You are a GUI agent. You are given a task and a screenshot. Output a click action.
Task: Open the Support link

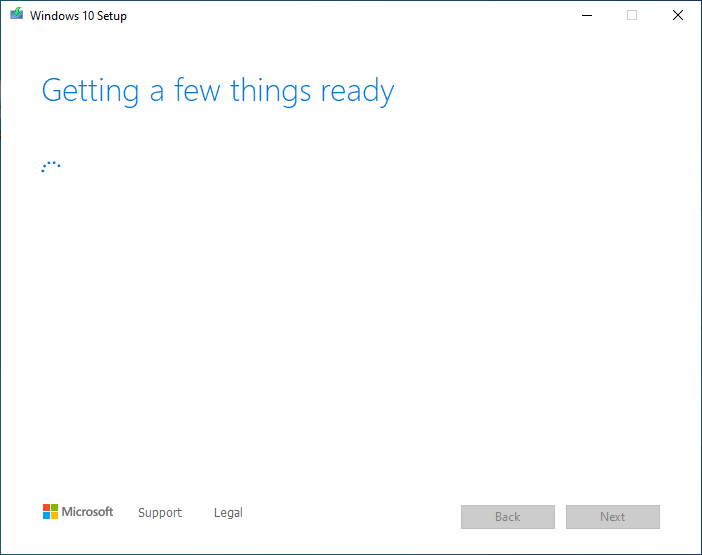pos(160,513)
